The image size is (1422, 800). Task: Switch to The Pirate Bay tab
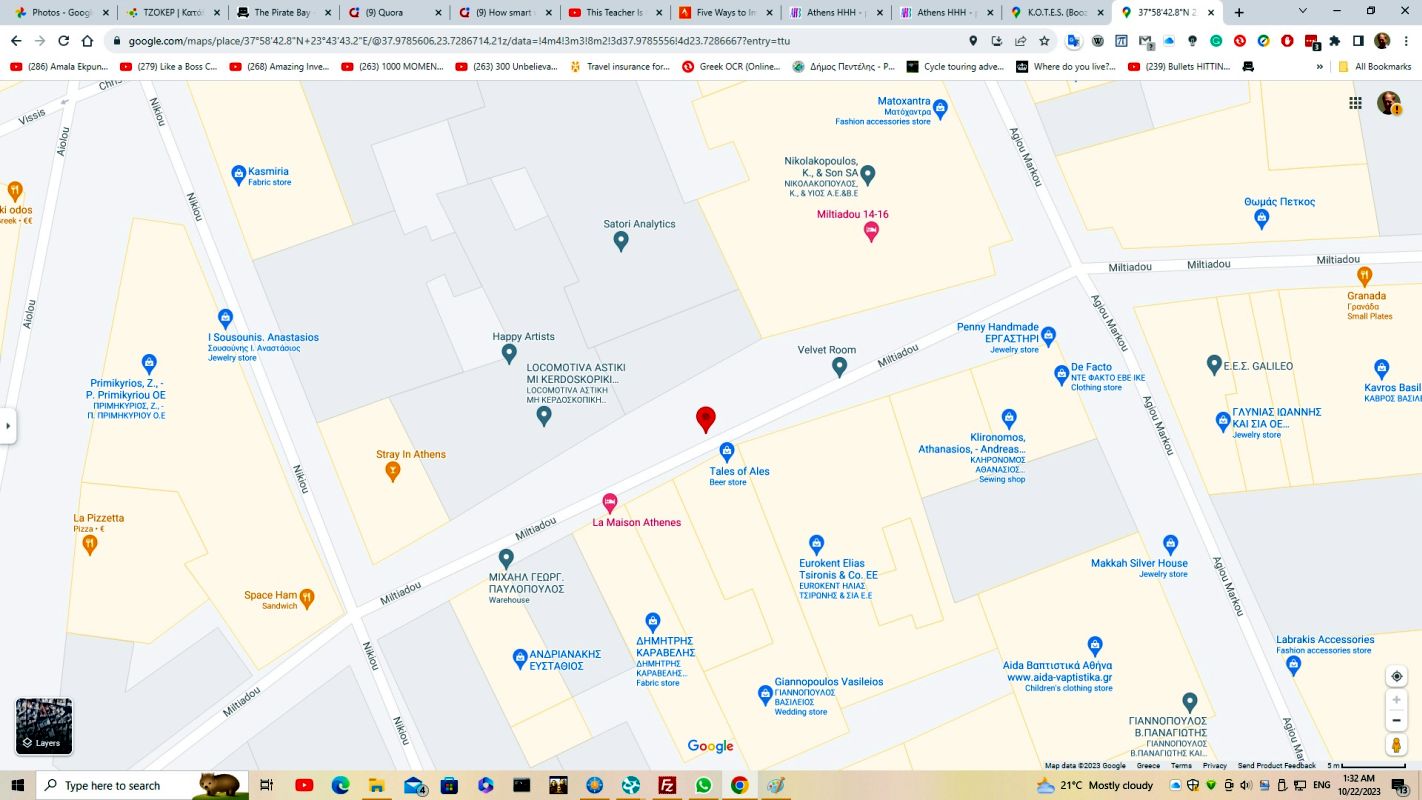[x=282, y=12]
